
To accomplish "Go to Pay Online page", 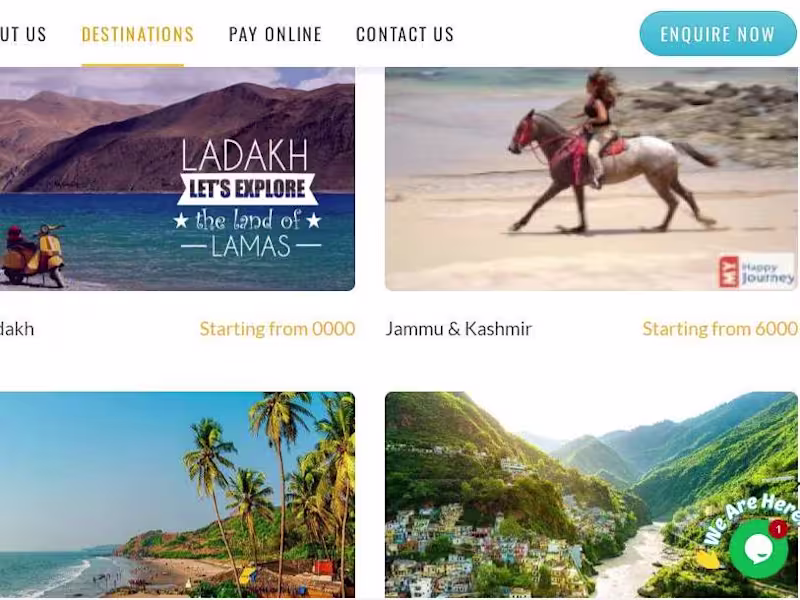I will (275, 34).
